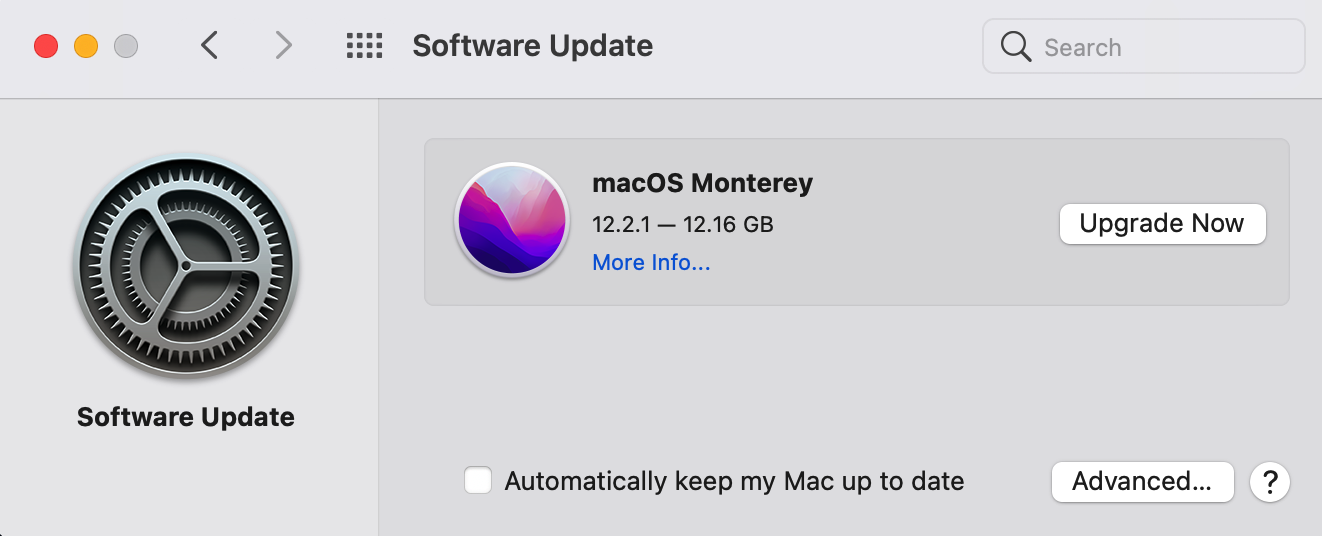The image size is (1322, 536).
Task: Click the Software Update gear icon
Action: (186, 266)
